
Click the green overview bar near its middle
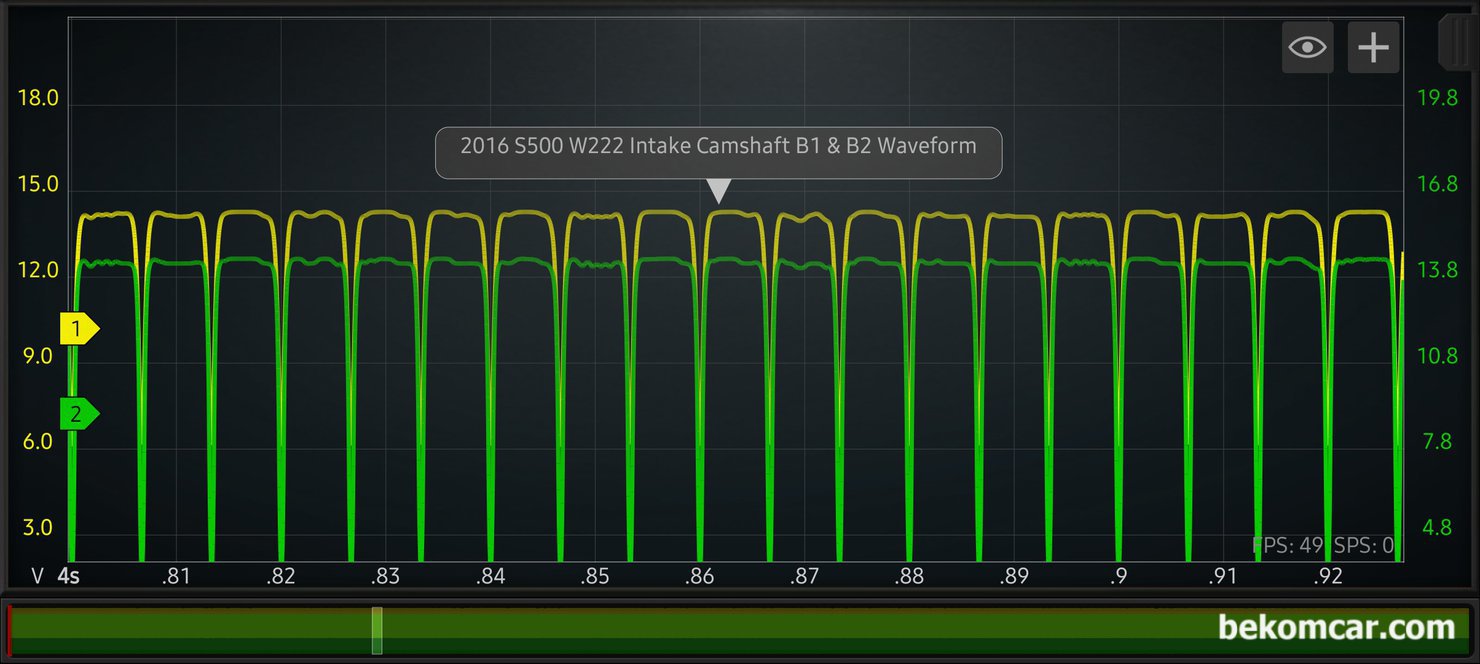pos(740,631)
